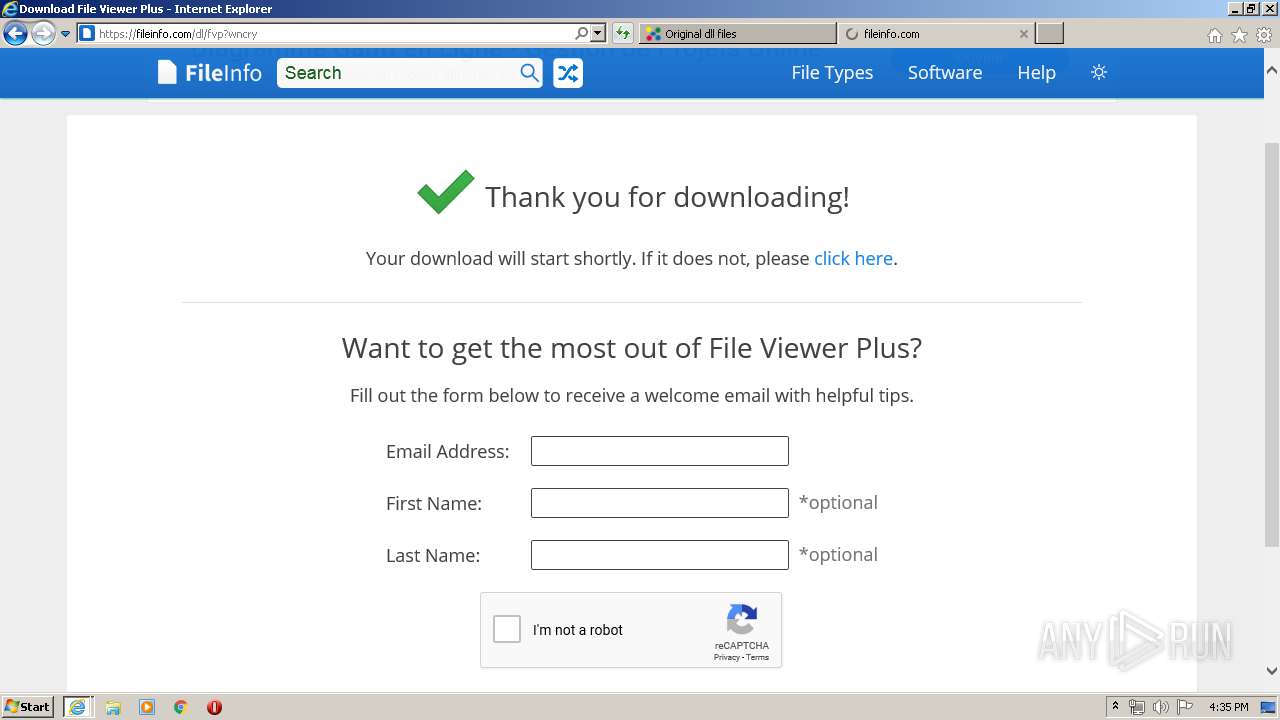The width and height of the screenshot is (1280, 720).
Task: Open the recent pages dropdown arrow
Action: [x=66, y=33]
